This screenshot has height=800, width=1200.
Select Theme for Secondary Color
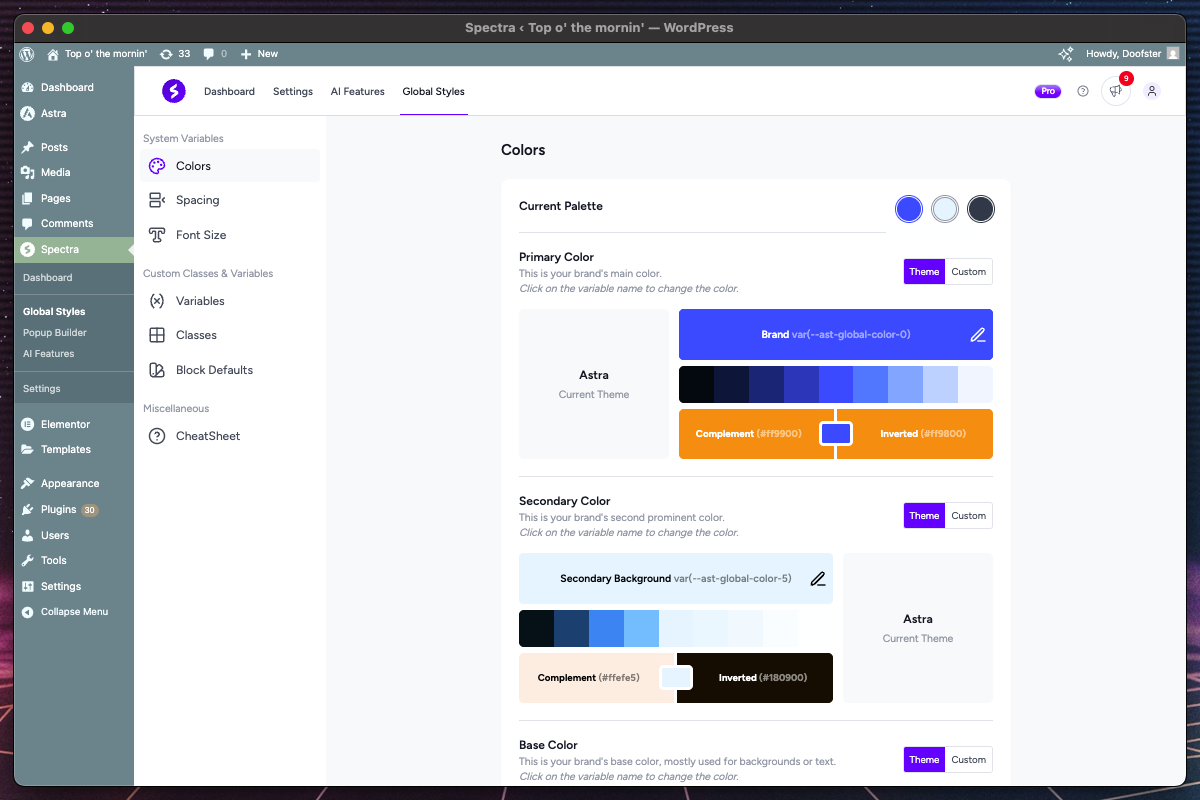[x=924, y=516]
